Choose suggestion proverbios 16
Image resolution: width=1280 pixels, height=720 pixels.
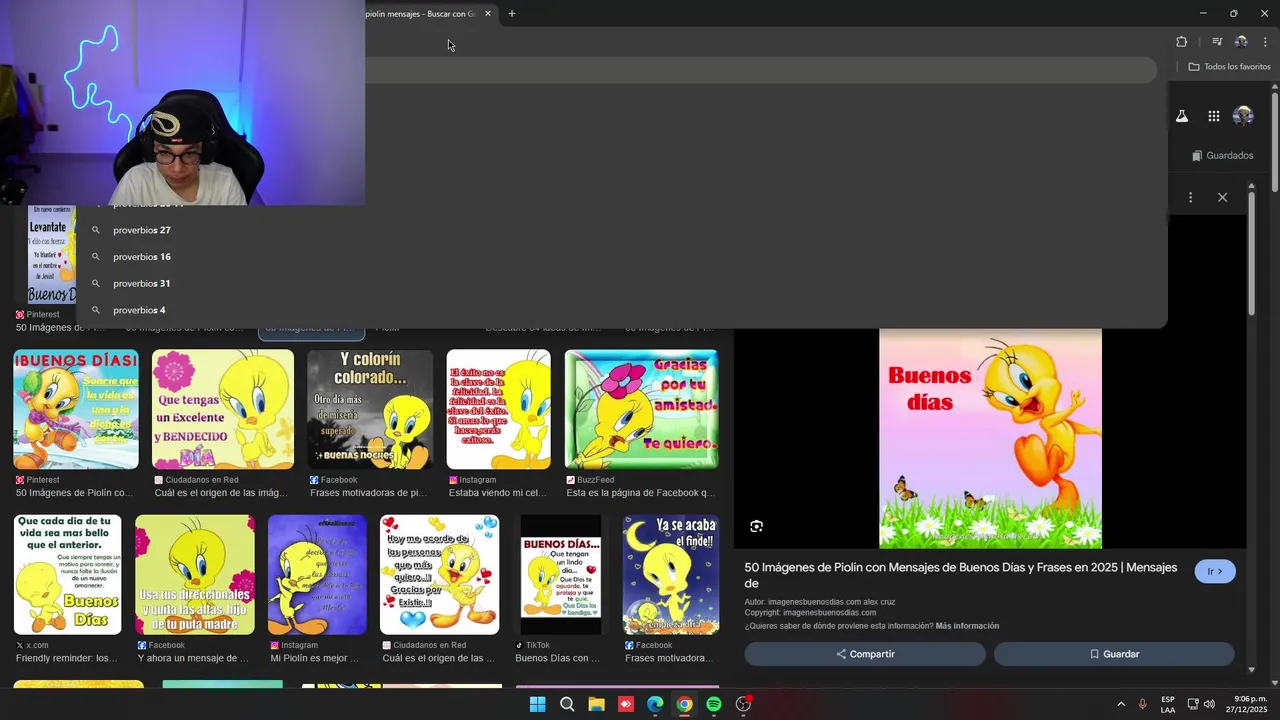coord(142,257)
